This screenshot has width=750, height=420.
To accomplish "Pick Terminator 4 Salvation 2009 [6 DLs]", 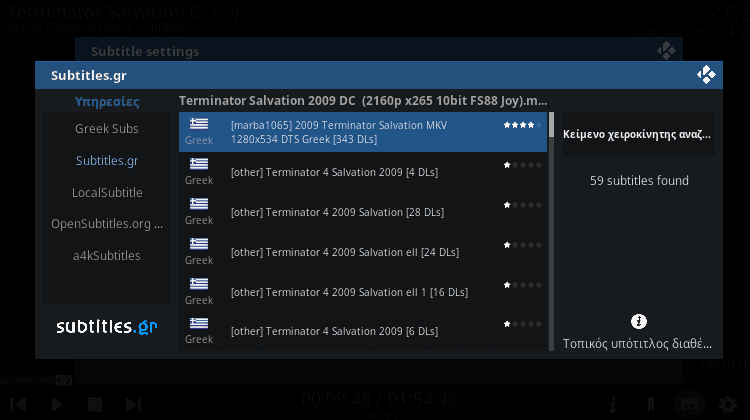I will pos(363,331).
